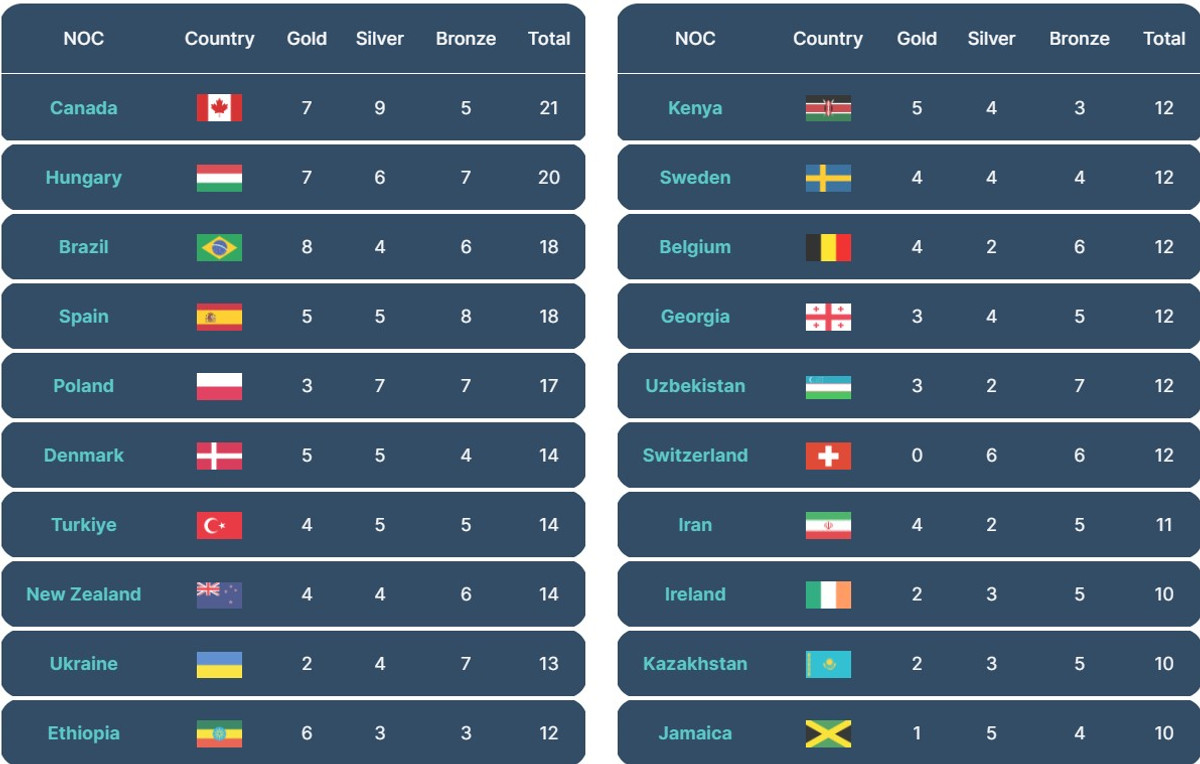Click the Ukraine NOC name
This screenshot has width=1200, height=764.
point(84,664)
